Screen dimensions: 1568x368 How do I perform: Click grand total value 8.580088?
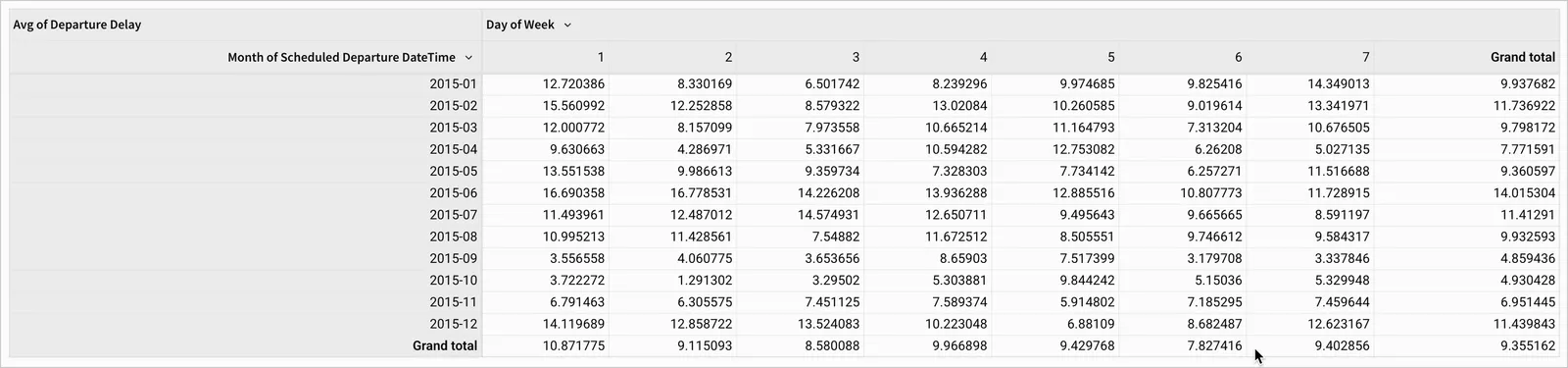click(x=832, y=345)
